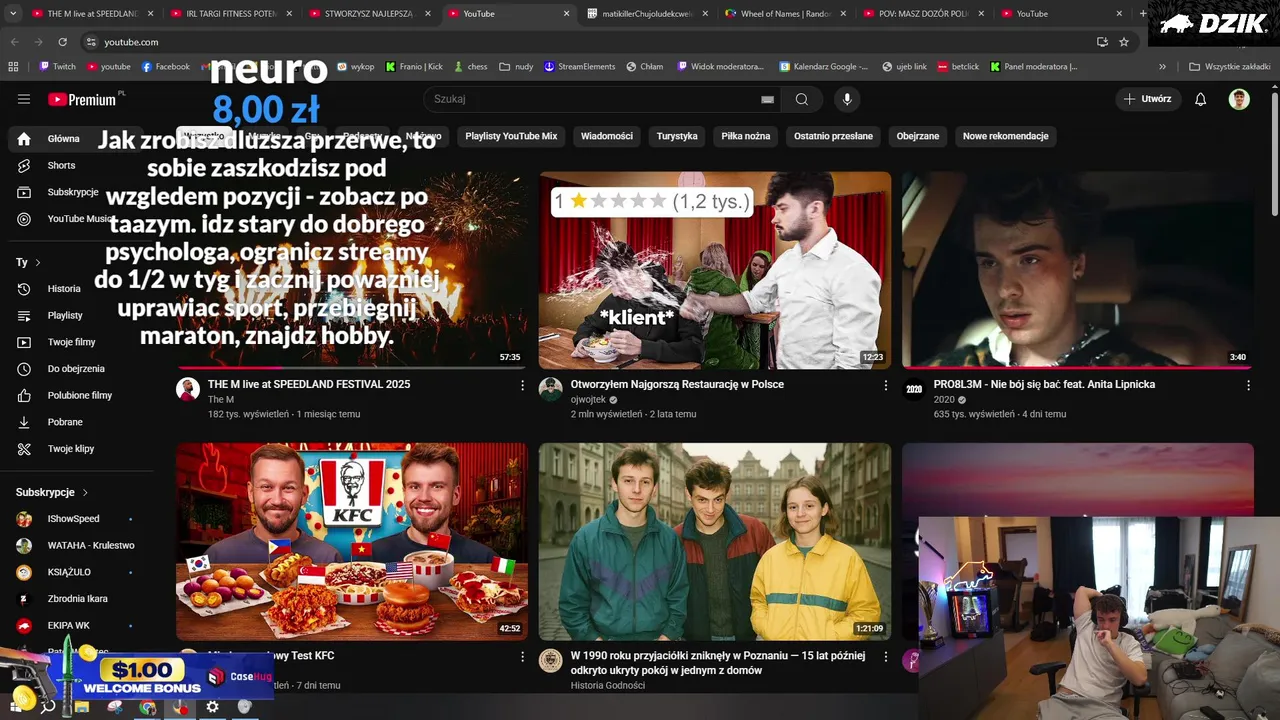This screenshot has width=1280, height=720.
Task: Click the install app icon in address bar
Action: 1102,42
